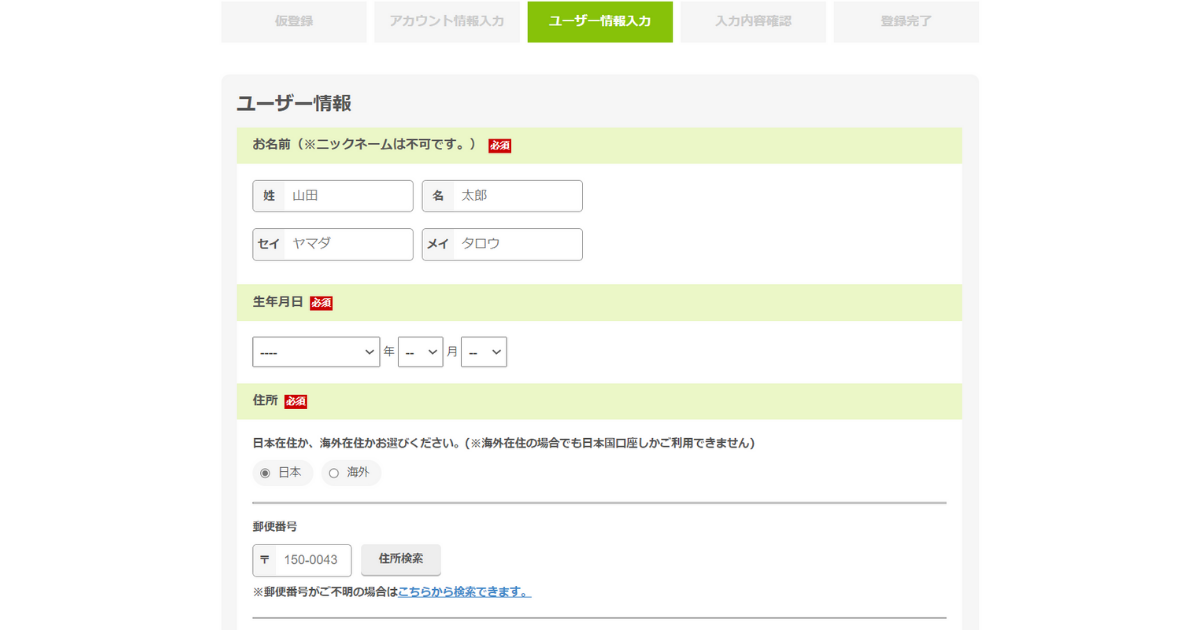Image resolution: width=1200 pixels, height=630 pixels.
Task: Click the メイ prefix label
Action: coord(438,244)
